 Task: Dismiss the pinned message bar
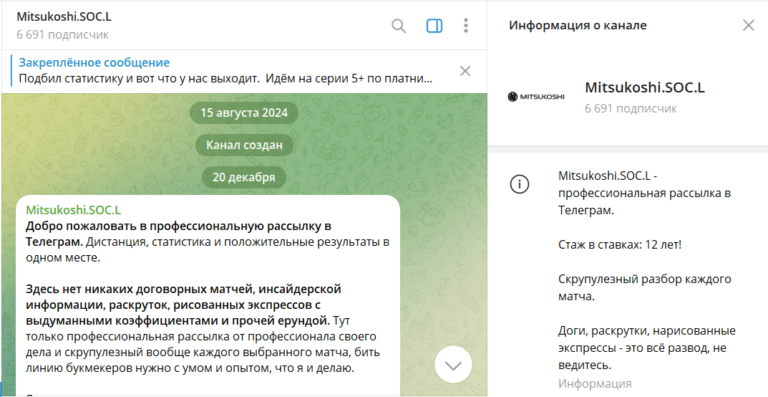click(x=465, y=71)
